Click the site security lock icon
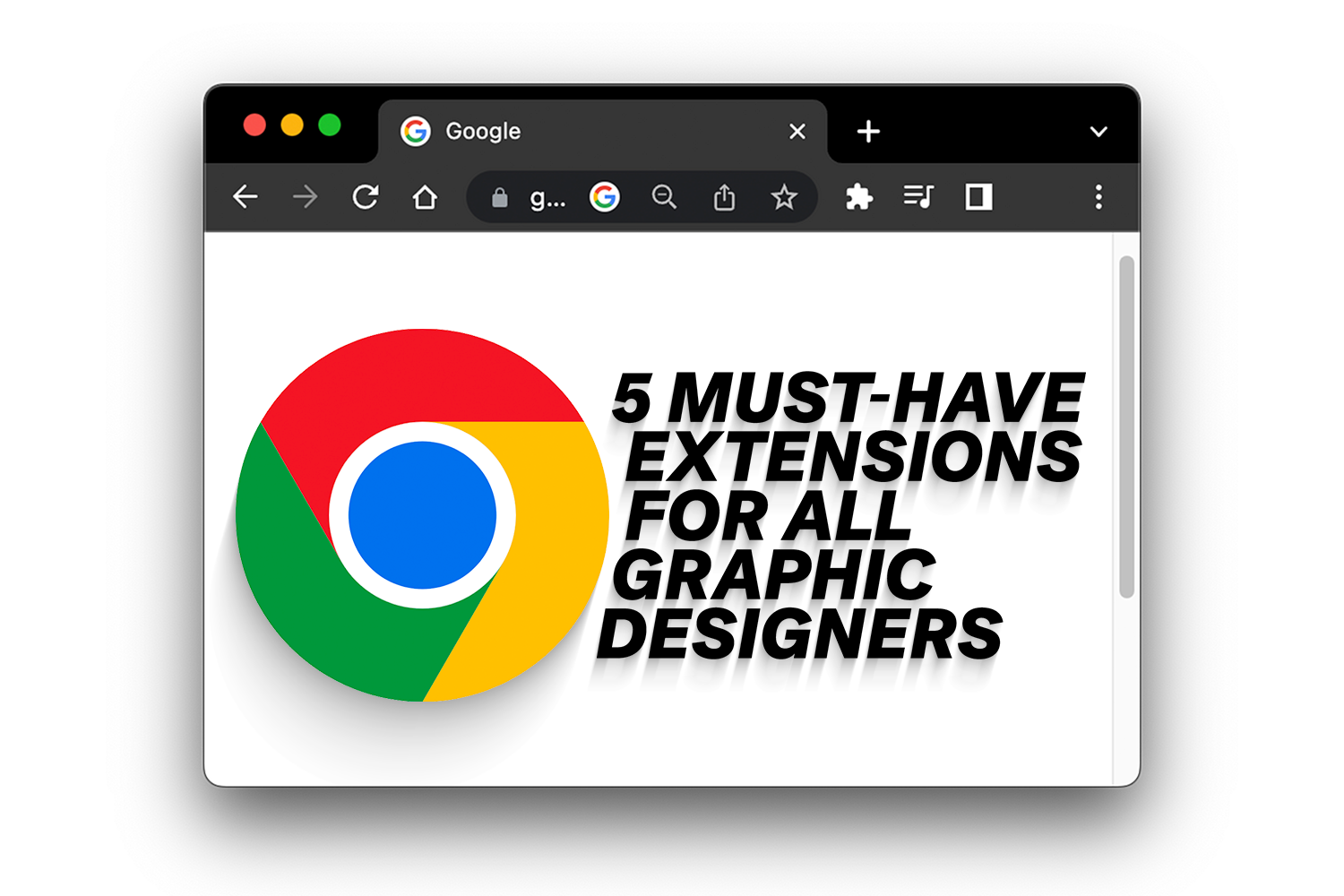 [x=499, y=197]
